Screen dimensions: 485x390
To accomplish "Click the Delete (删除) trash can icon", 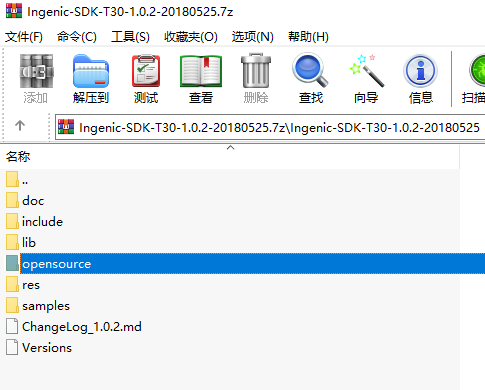I will 256,71.
